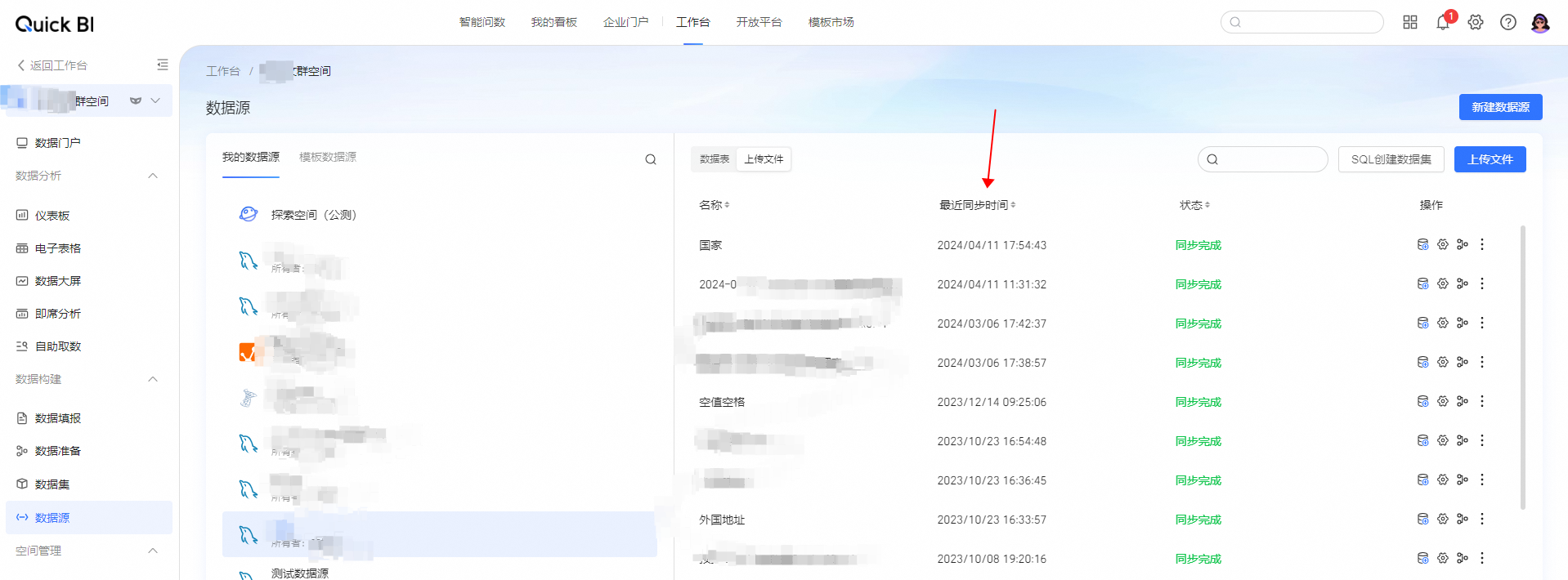Click create dataset icon for 国家 row
The width and height of the screenshot is (1568, 580).
coord(1422,244)
